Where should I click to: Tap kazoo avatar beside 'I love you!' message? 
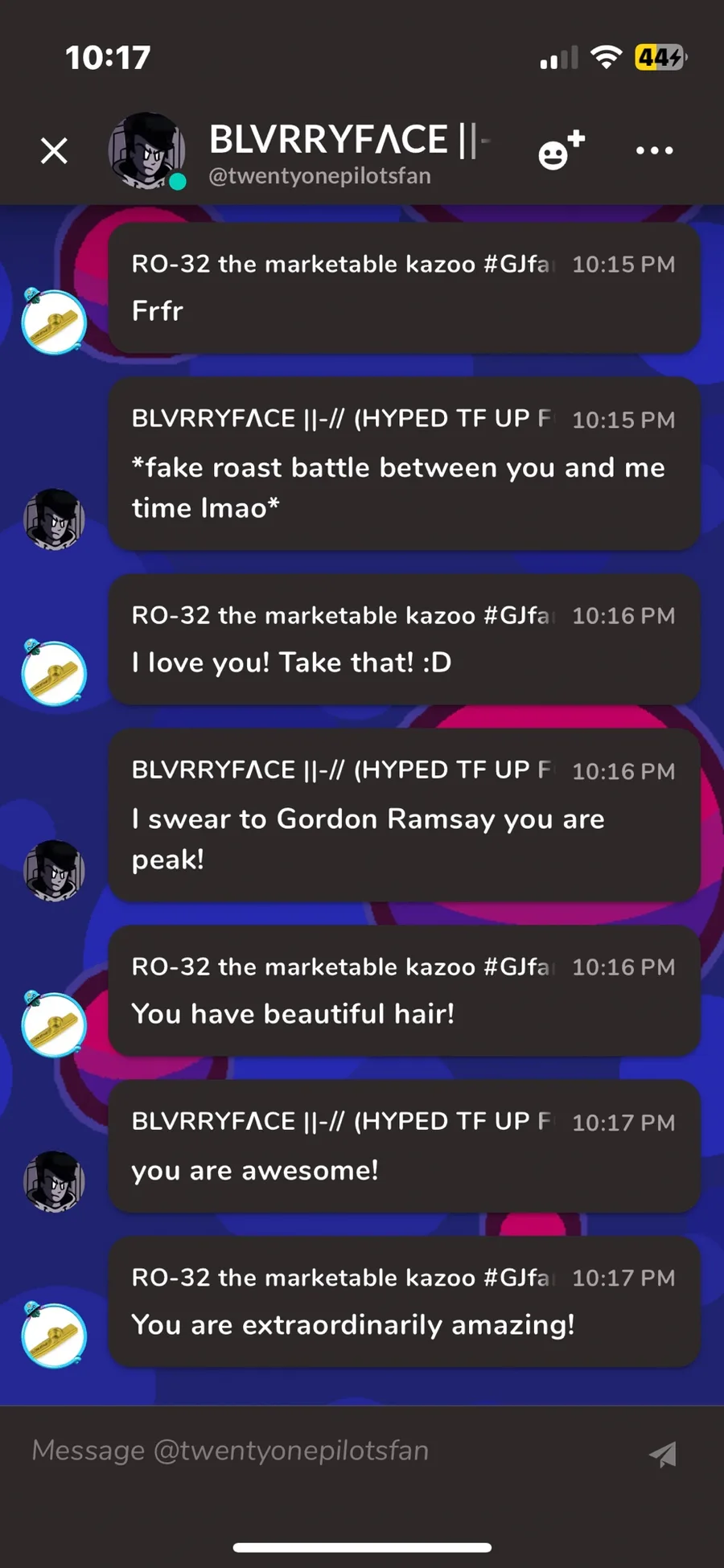coord(53,672)
